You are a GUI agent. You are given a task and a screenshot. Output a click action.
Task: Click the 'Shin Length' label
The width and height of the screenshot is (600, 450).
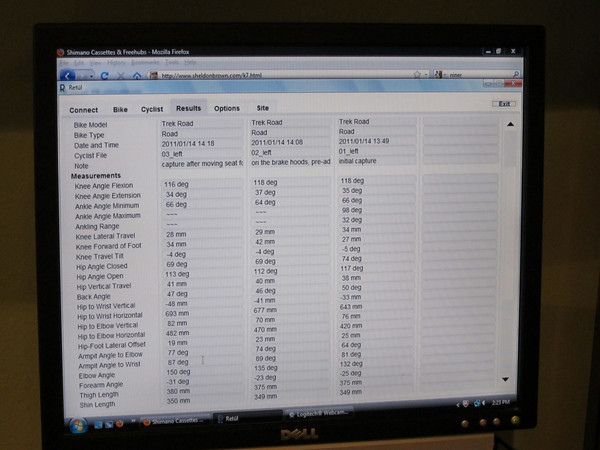[x=97, y=404]
